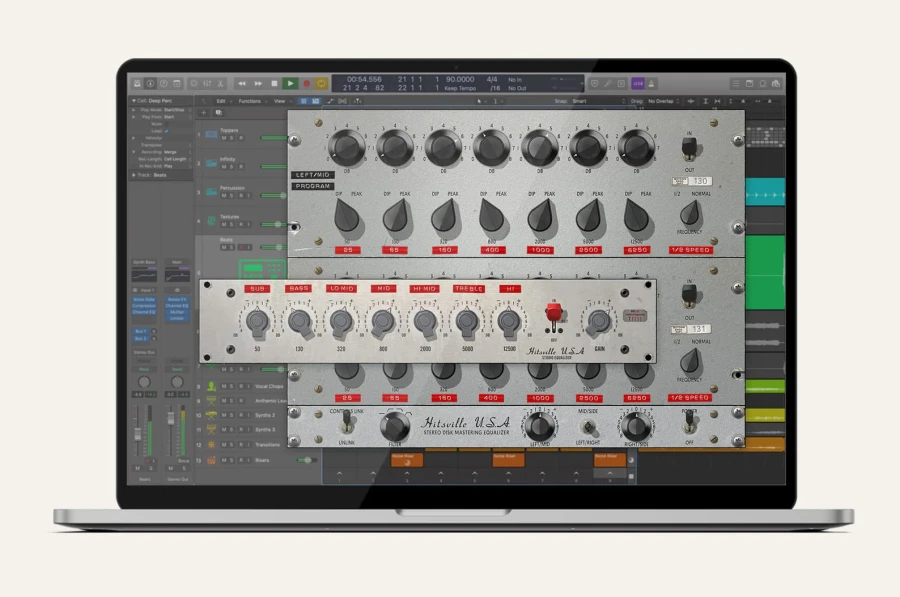Show the Automation button in tracks menu bar

(x=331, y=101)
